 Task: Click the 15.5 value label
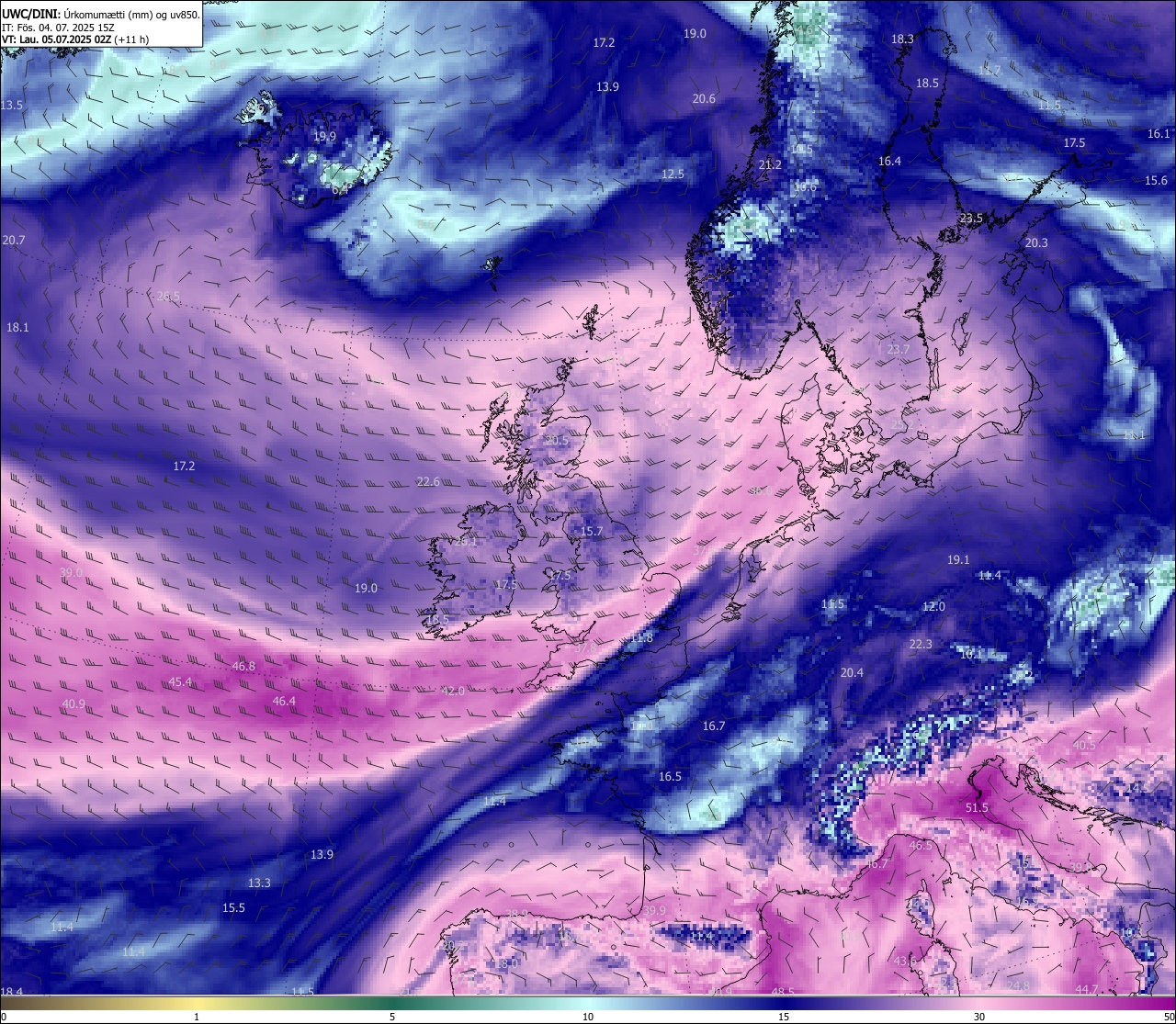pos(233,907)
